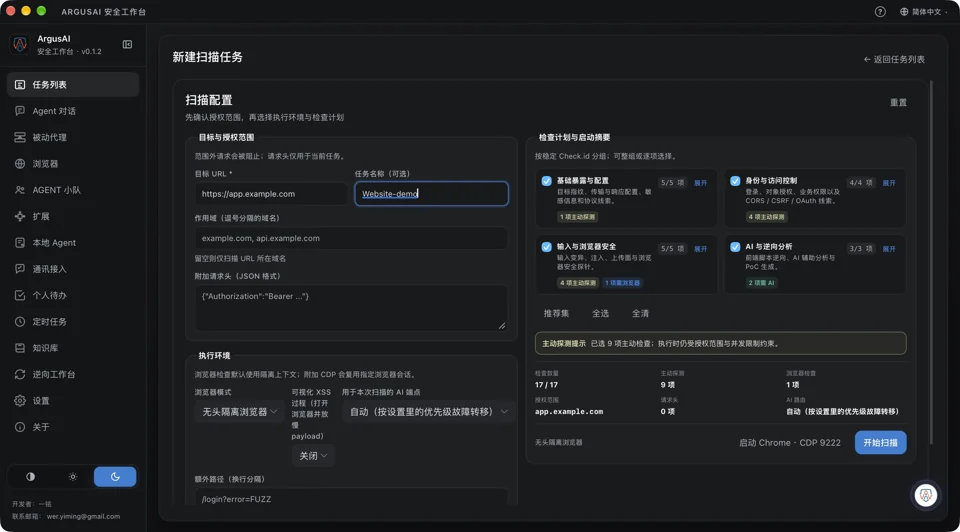The height and width of the screenshot is (532, 960).
Task: Switch to the light sun theme
Action: 73,476
